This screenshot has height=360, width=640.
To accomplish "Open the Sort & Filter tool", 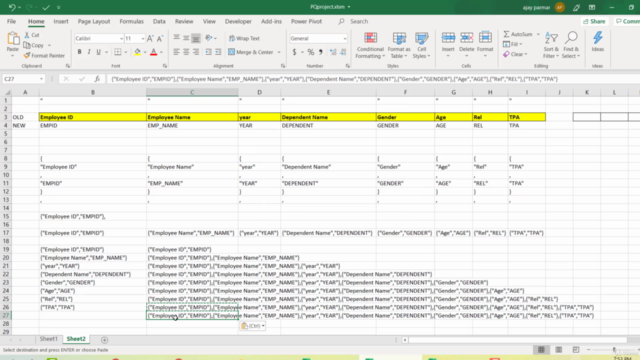I will (551, 45).
